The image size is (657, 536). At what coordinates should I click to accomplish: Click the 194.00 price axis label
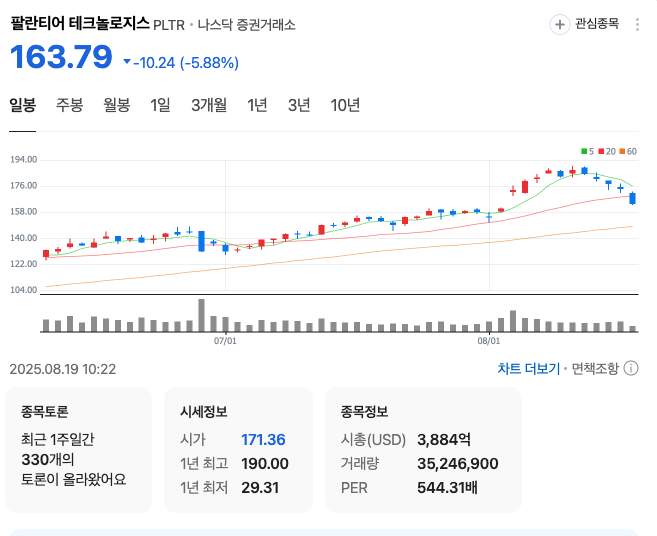[24, 160]
